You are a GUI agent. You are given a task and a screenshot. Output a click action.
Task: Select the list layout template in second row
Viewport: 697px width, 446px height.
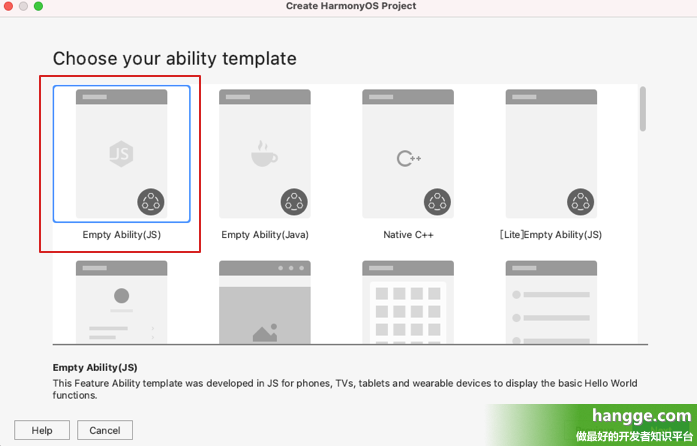coord(551,302)
